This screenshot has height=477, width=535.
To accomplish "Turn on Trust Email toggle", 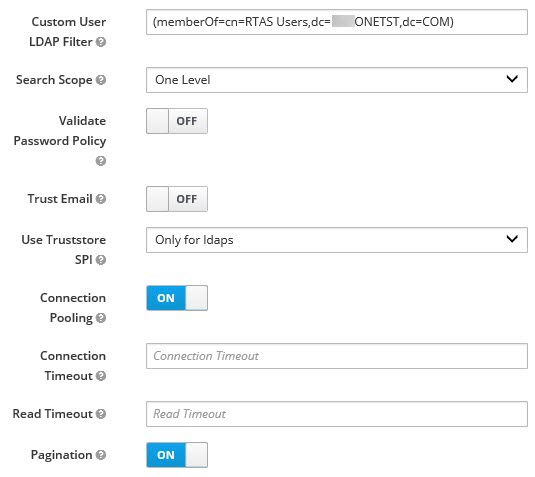I will point(177,199).
